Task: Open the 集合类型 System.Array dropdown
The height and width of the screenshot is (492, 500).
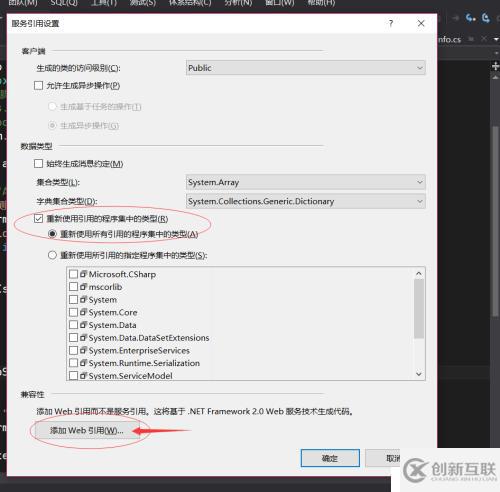Action: click(306, 182)
